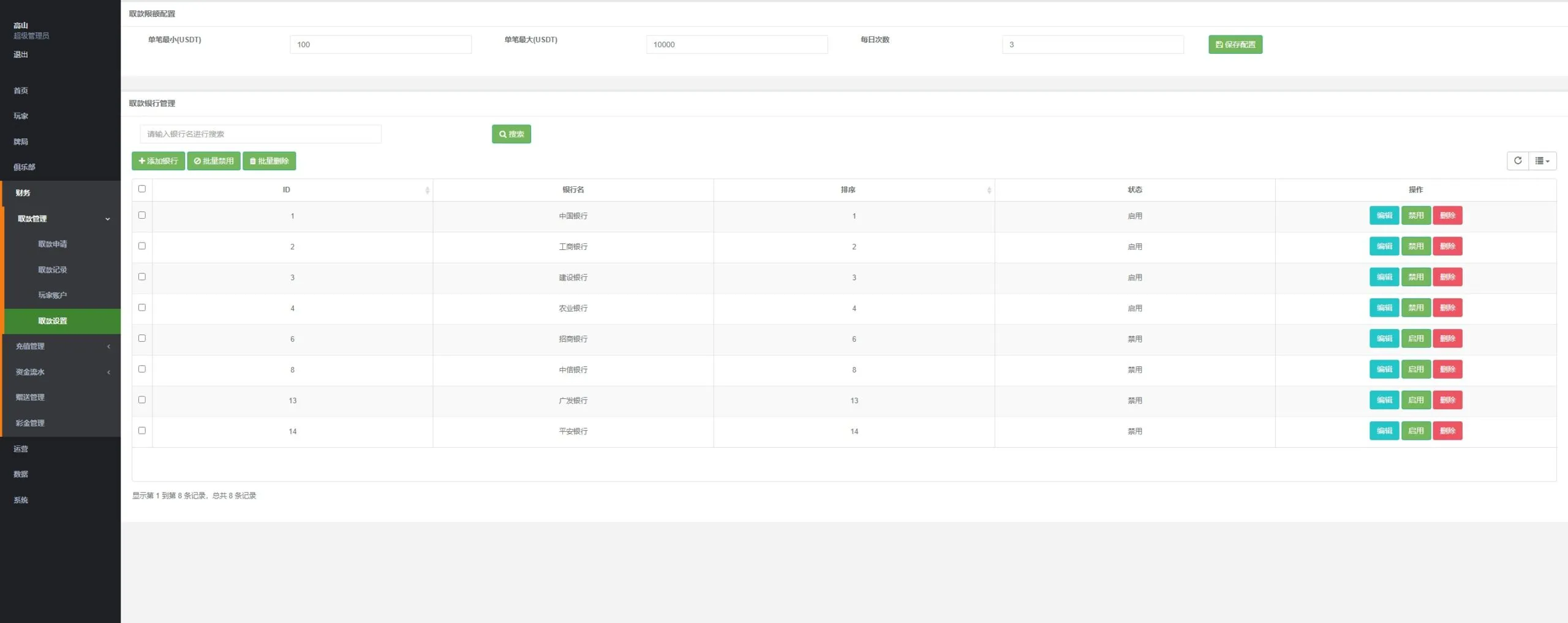Focus the bank name search box
This screenshot has width=1568, height=623.
pos(261,134)
